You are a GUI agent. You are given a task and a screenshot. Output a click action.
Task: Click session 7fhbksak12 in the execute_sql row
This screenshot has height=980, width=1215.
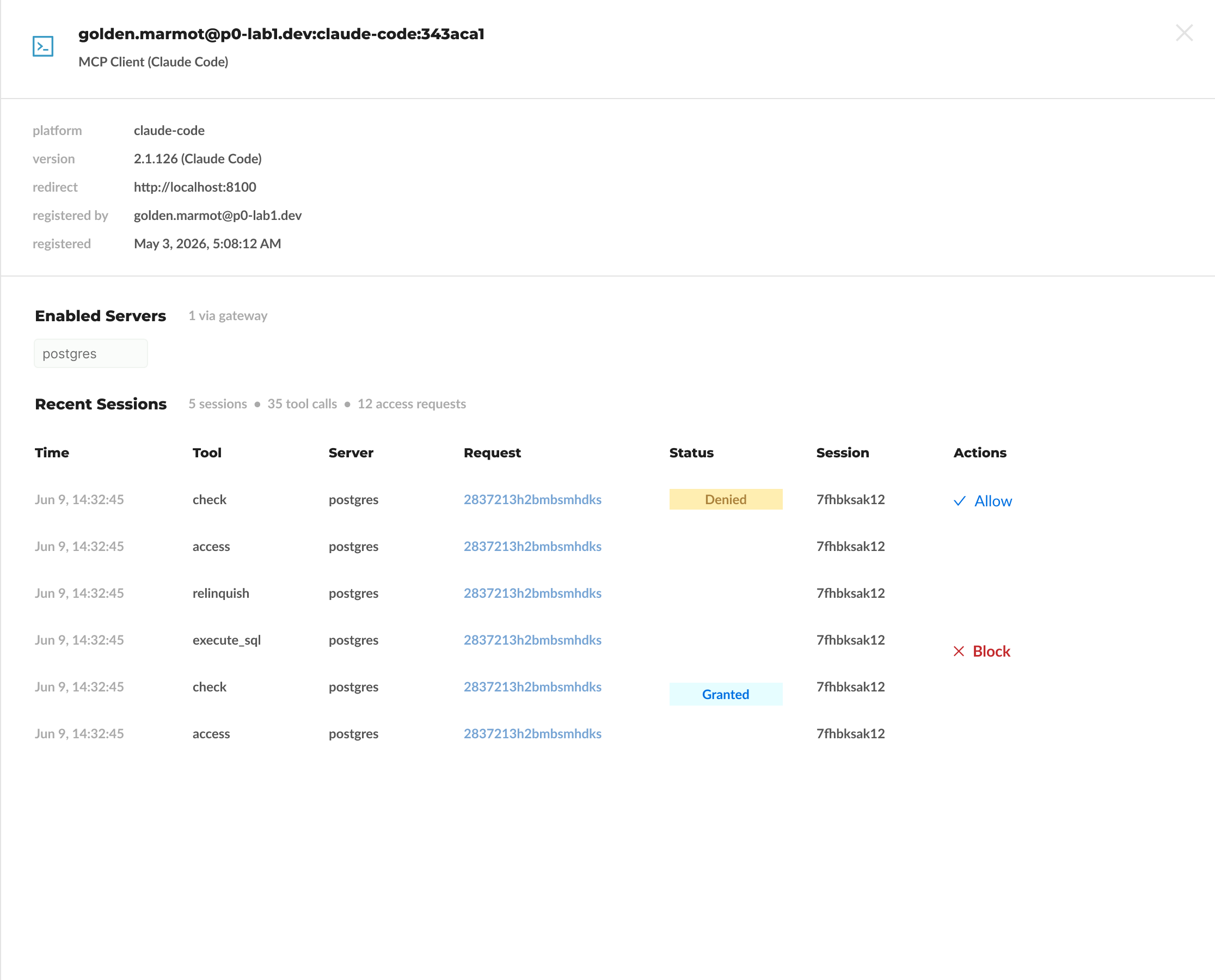click(x=850, y=640)
